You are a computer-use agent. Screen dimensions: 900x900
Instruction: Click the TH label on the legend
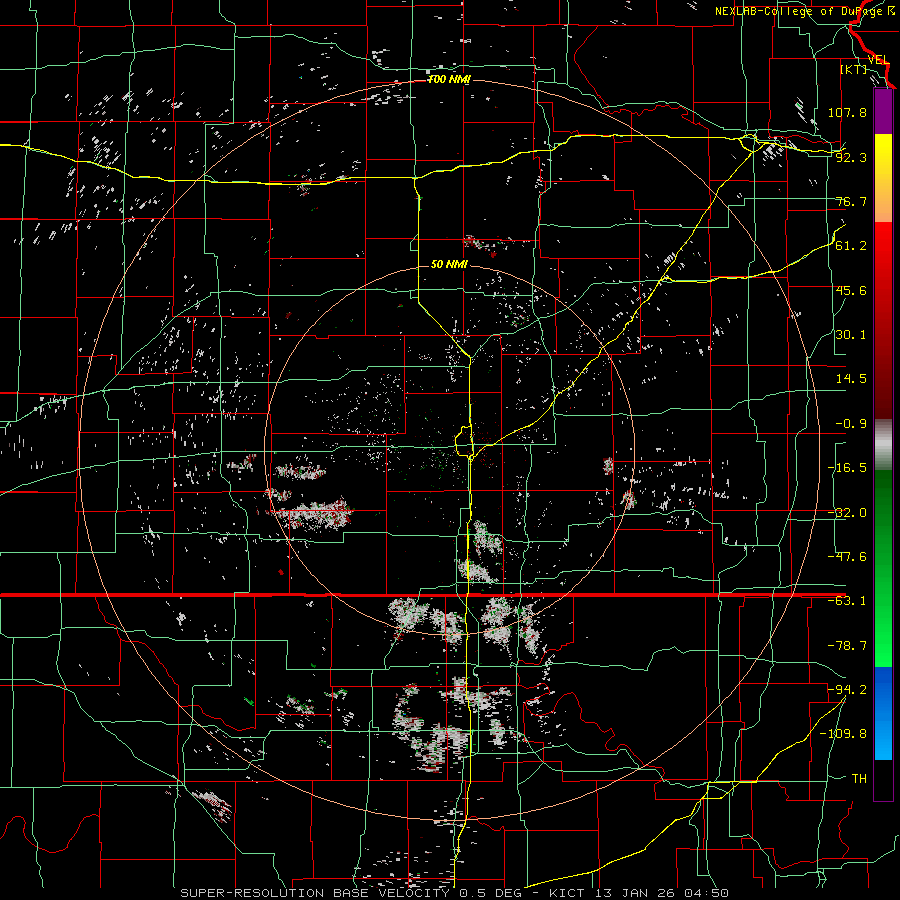[x=859, y=778]
